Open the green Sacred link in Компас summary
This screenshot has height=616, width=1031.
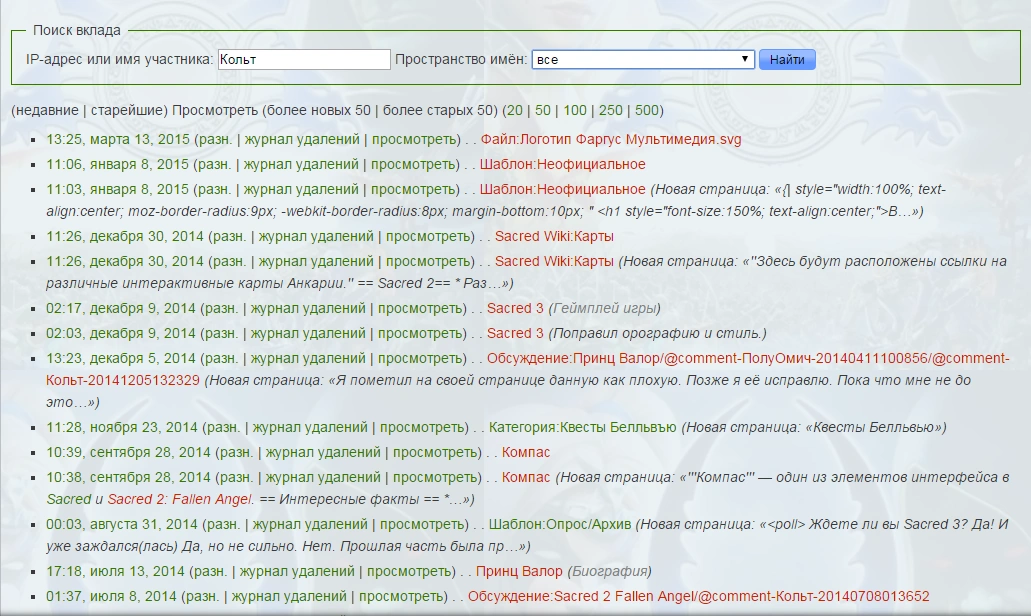tap(68, 499)
